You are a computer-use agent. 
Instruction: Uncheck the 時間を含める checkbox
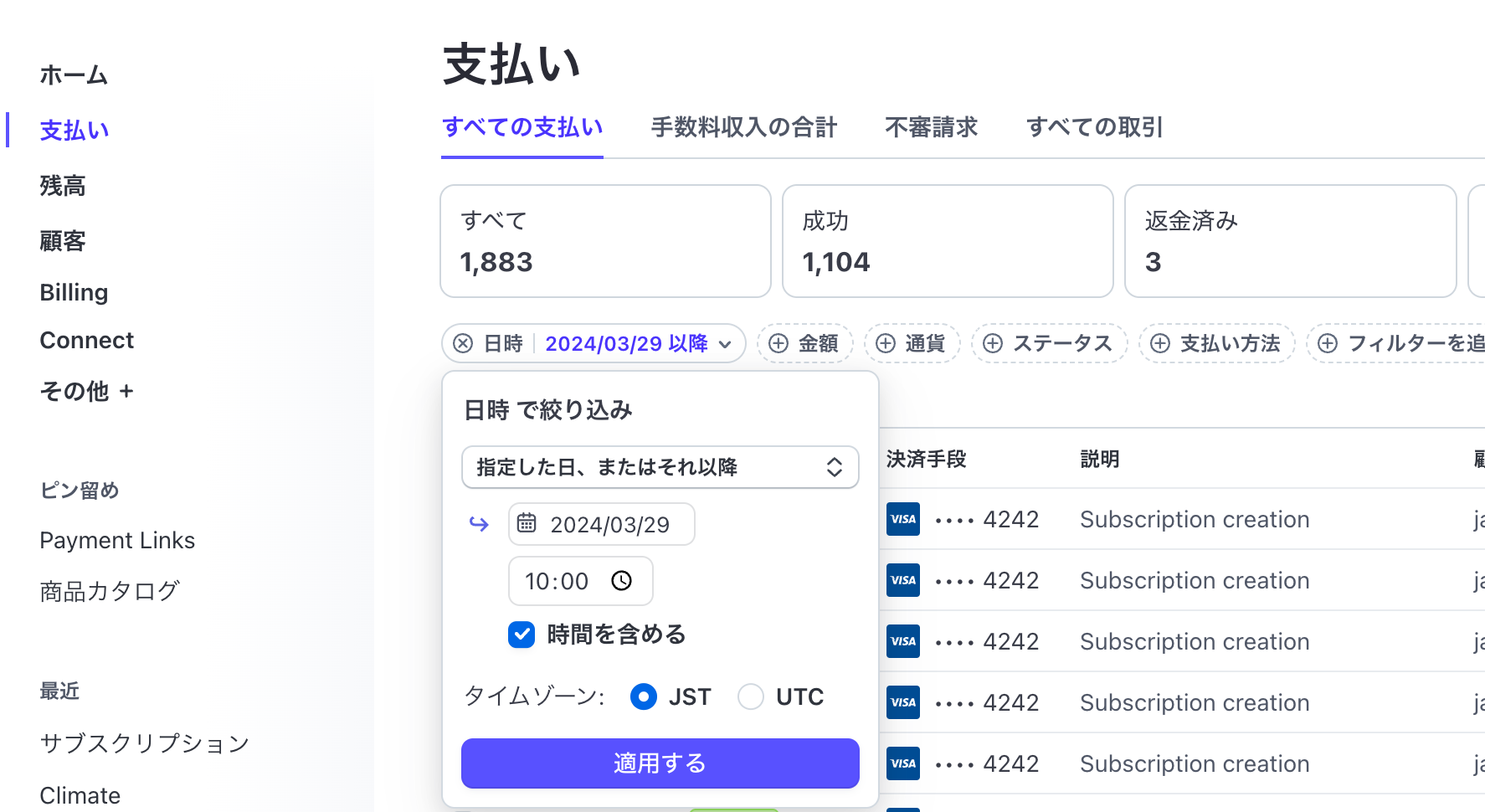(521, 635)
